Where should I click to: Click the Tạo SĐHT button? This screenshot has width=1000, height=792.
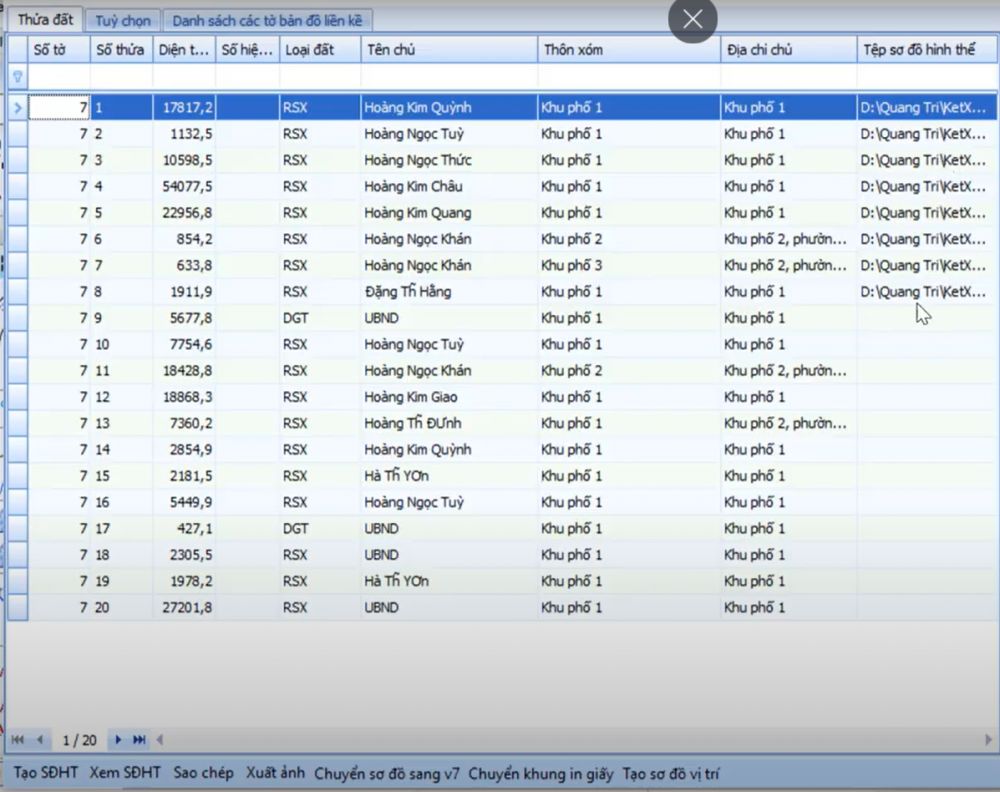(46, 773)
